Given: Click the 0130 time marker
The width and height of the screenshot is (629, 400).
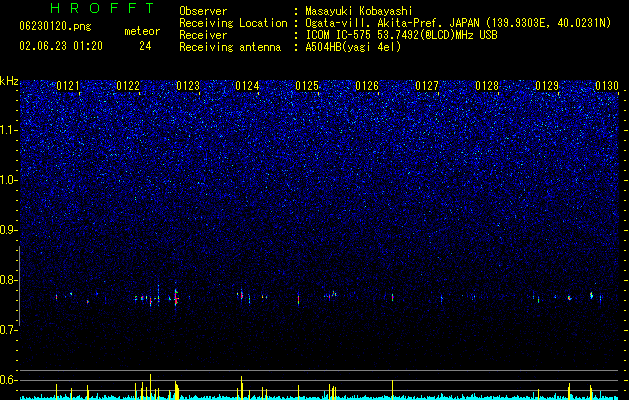Looking at the screenshot, I should (x=607, y=86).
